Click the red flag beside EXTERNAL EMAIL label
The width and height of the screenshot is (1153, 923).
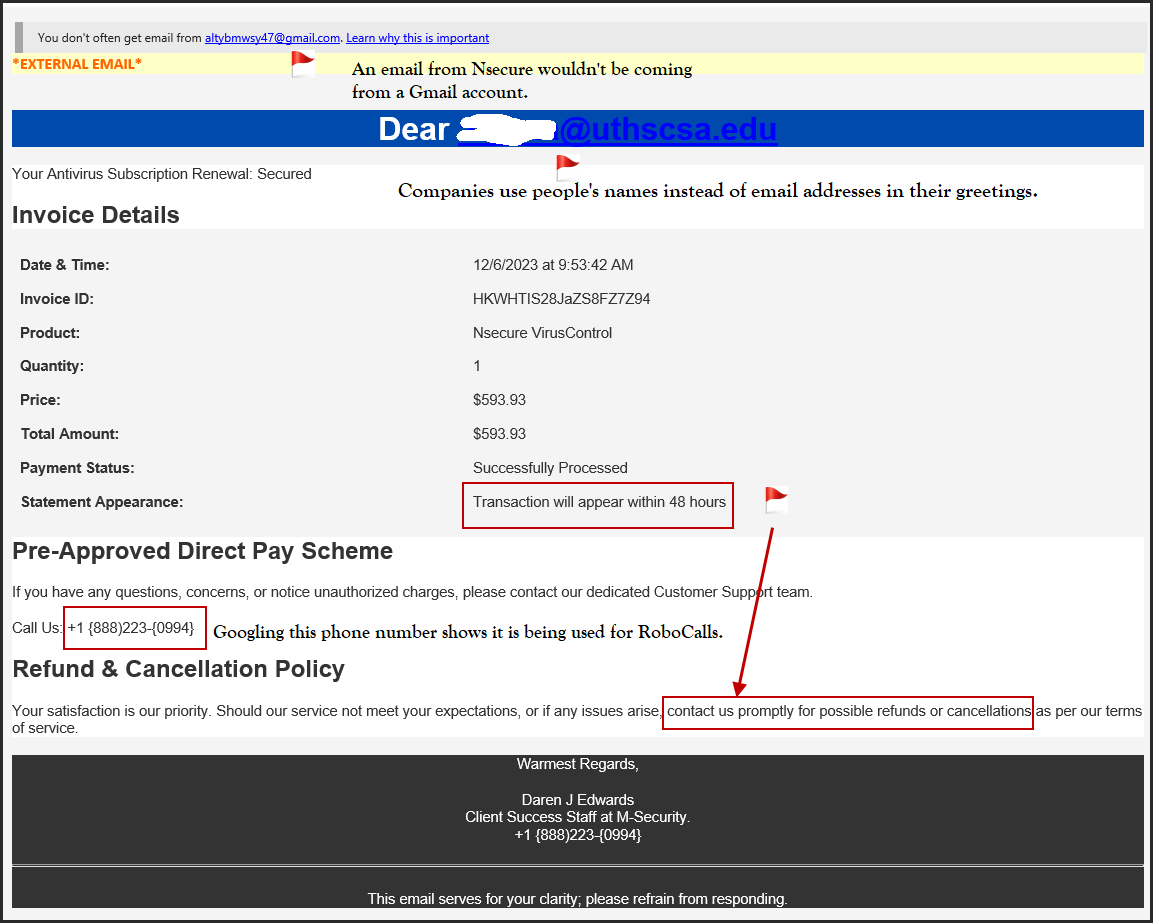(303, 64)
